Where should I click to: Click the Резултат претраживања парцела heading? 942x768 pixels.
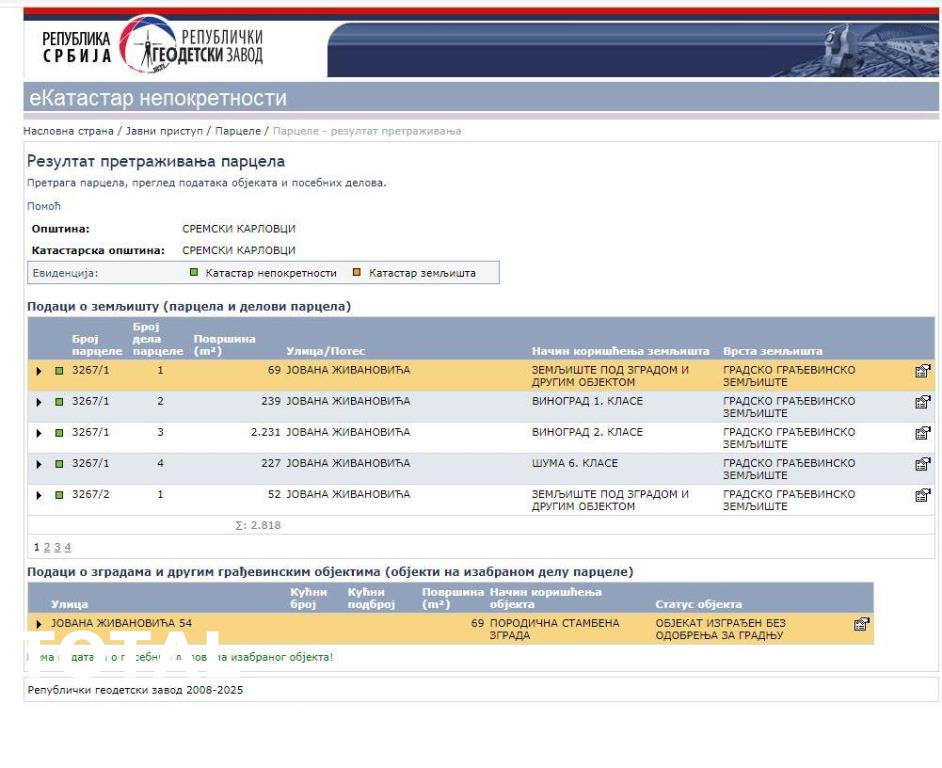tap(156, 162)
